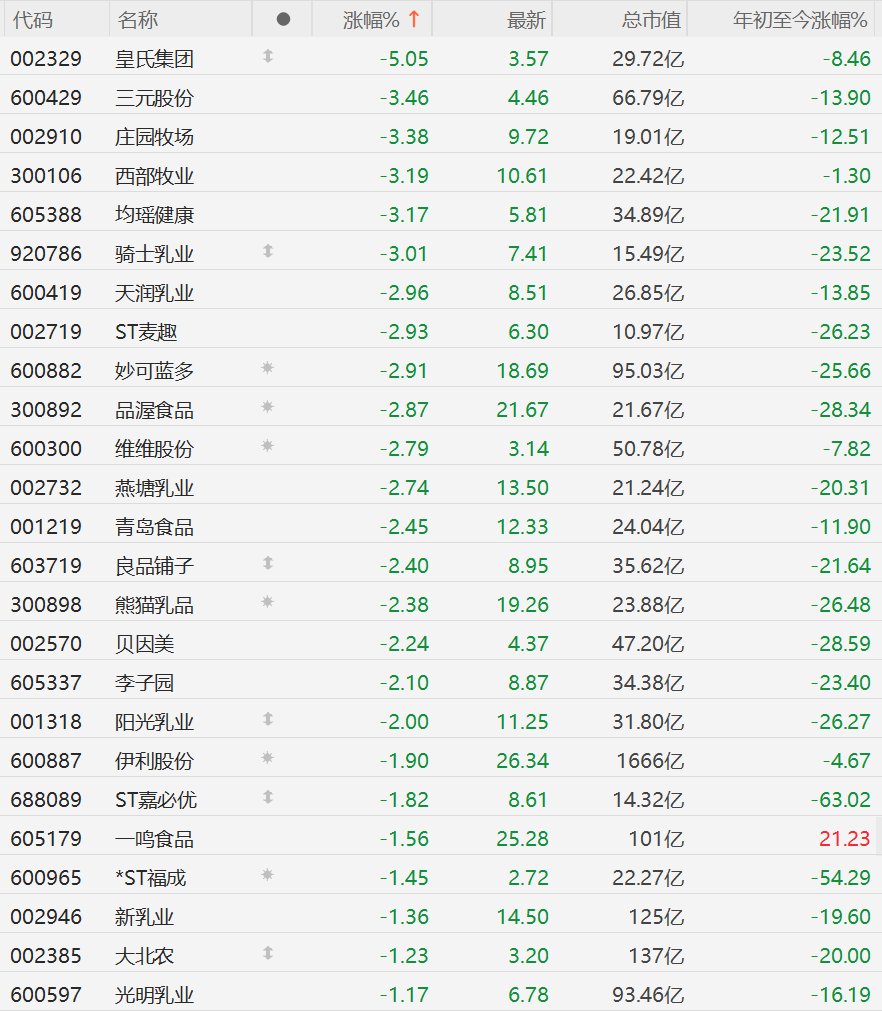Viewport: 882px width, 1011px height.
Task: Click the starburst icon next to 伊利股份
Action: (x=268, y=758)
